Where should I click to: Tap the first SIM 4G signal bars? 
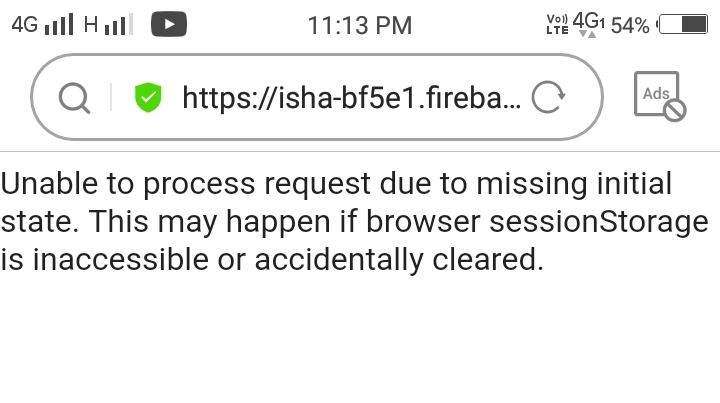pos(60,25)
